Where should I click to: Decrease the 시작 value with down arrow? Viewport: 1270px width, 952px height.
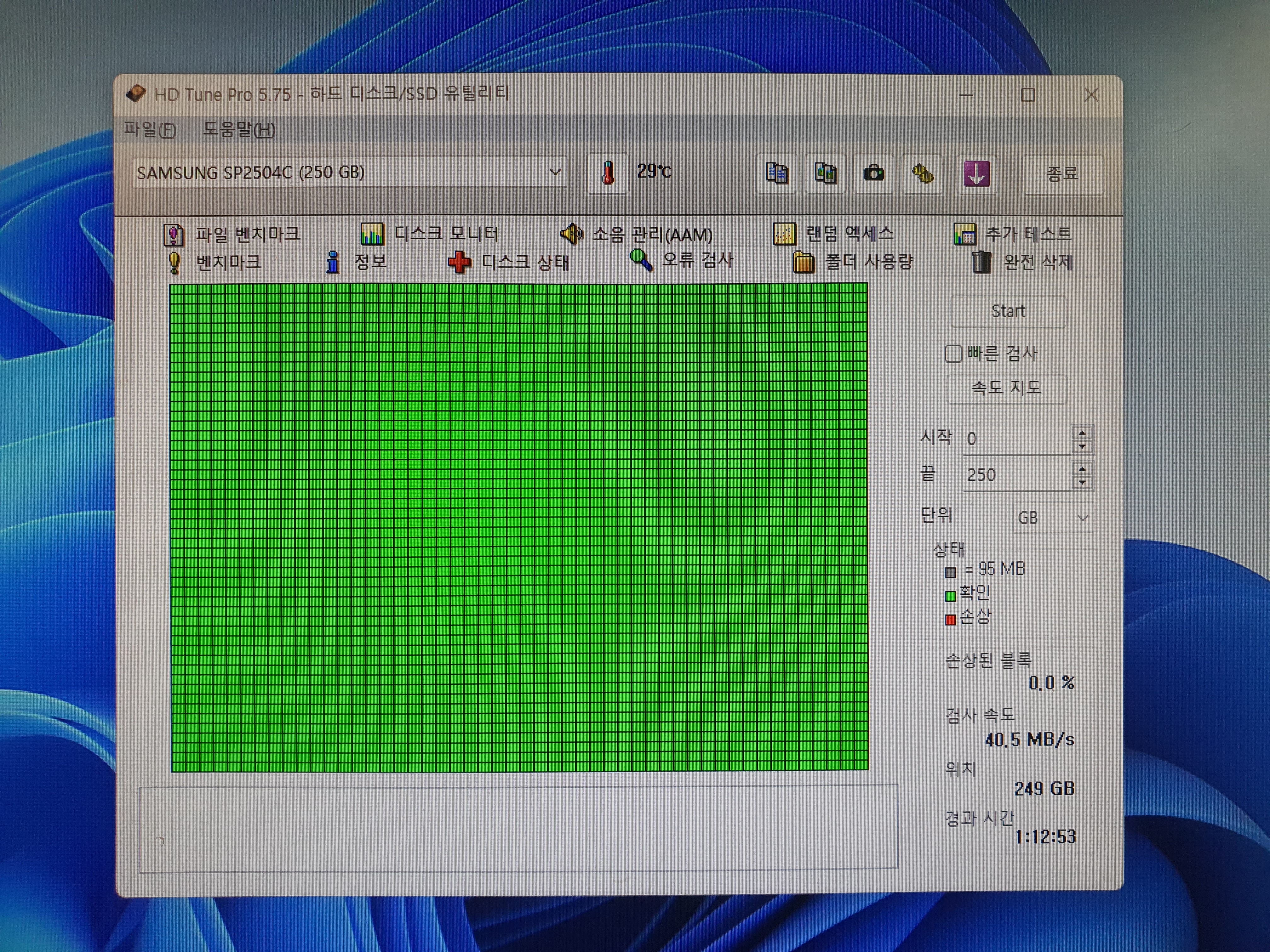[1082, 446]
